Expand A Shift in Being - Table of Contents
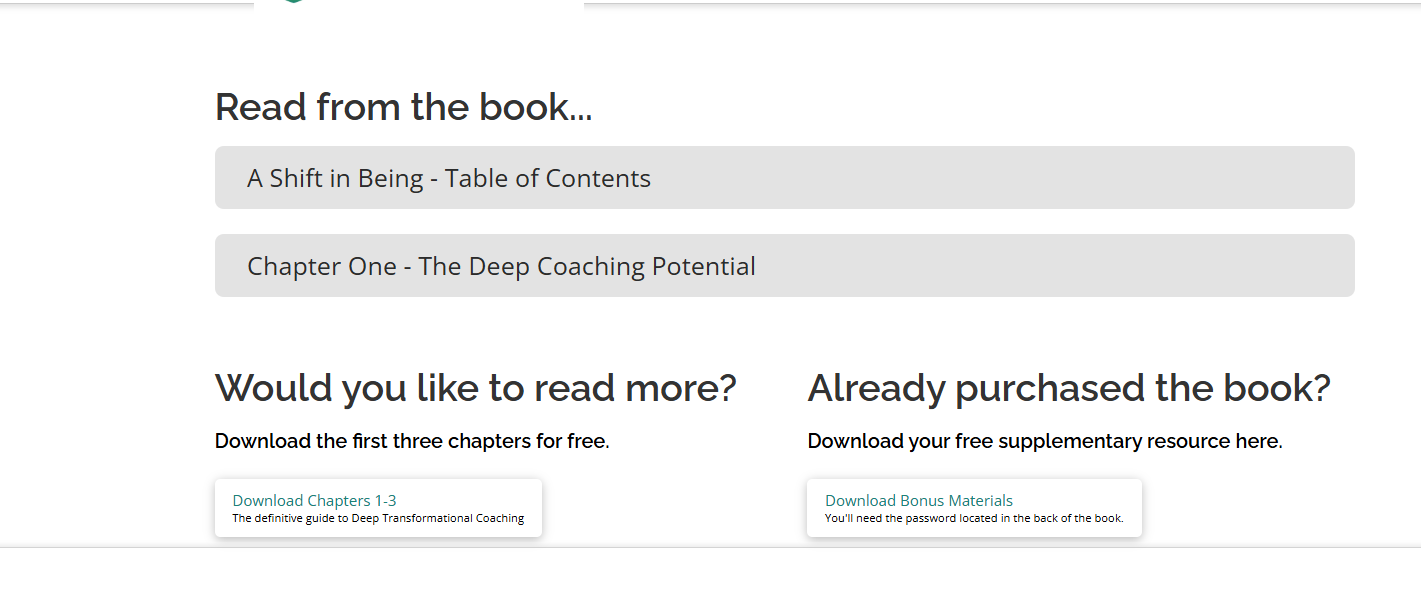Screen dimensions: 1421x590 pos(784,178)
